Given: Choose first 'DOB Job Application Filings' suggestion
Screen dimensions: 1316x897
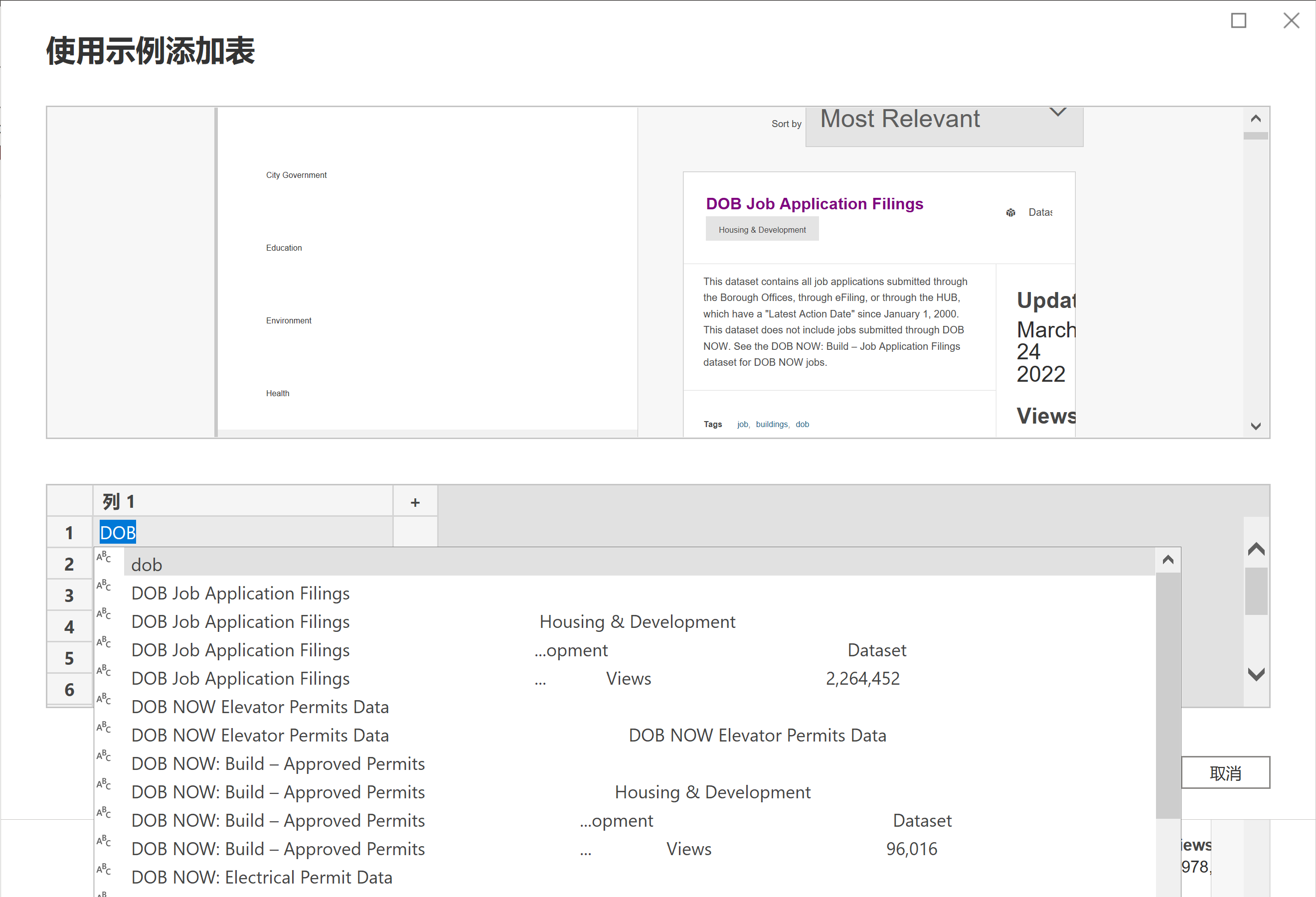Looking at the screenshot, I should 240,593.
